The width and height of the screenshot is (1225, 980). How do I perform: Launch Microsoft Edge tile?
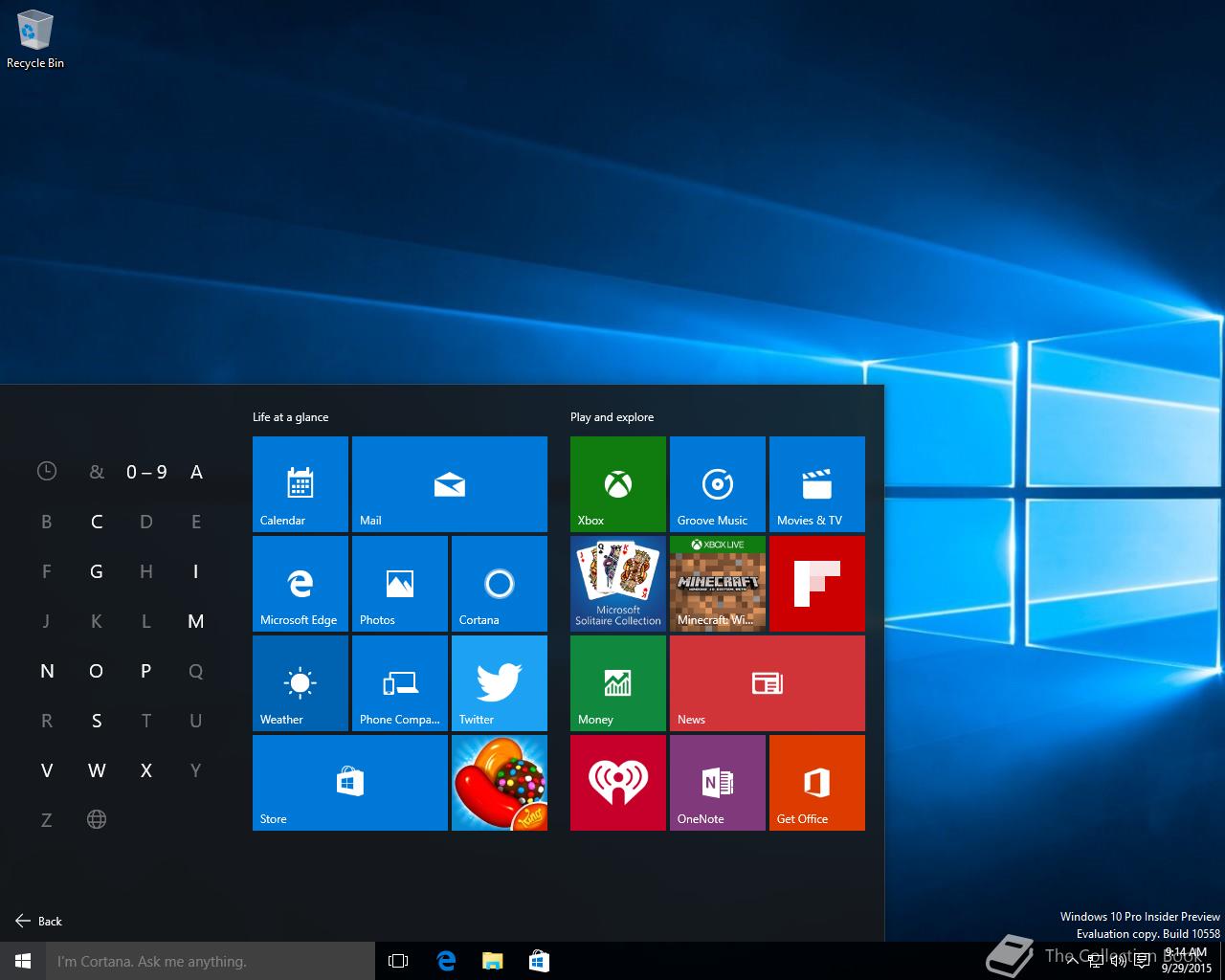pyautogui.click(x=301, y=584)
